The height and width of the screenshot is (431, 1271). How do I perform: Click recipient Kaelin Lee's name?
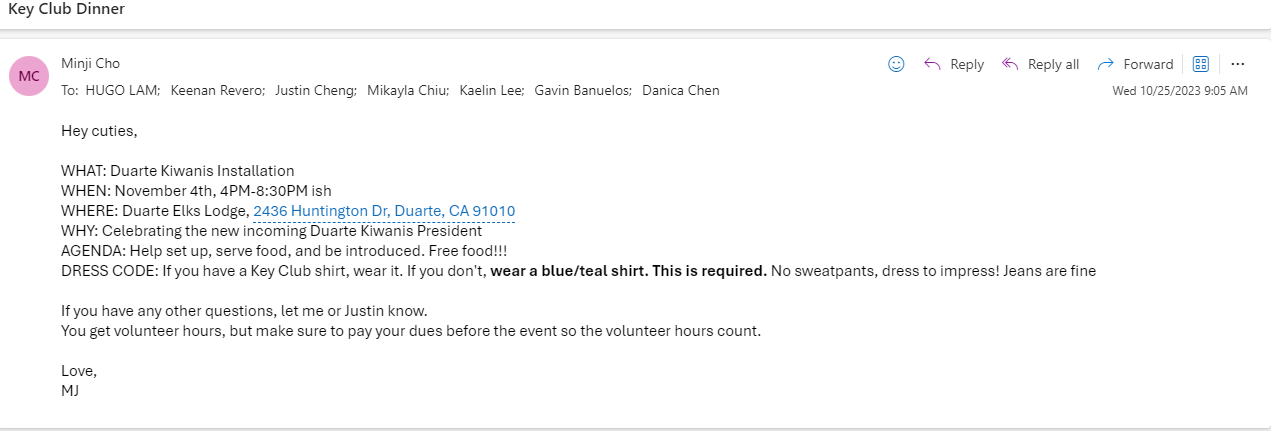pyautogui.click(x=491, y=90)
